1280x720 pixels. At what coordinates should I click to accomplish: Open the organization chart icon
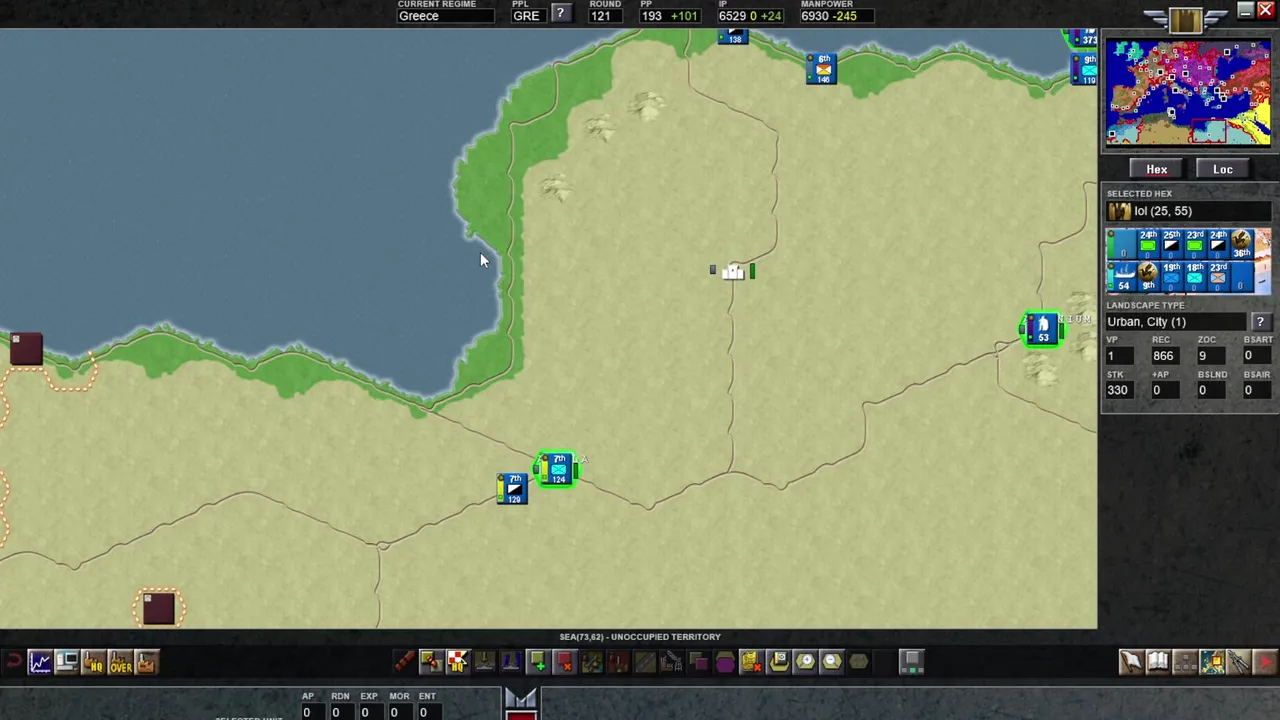[1185, 662]
